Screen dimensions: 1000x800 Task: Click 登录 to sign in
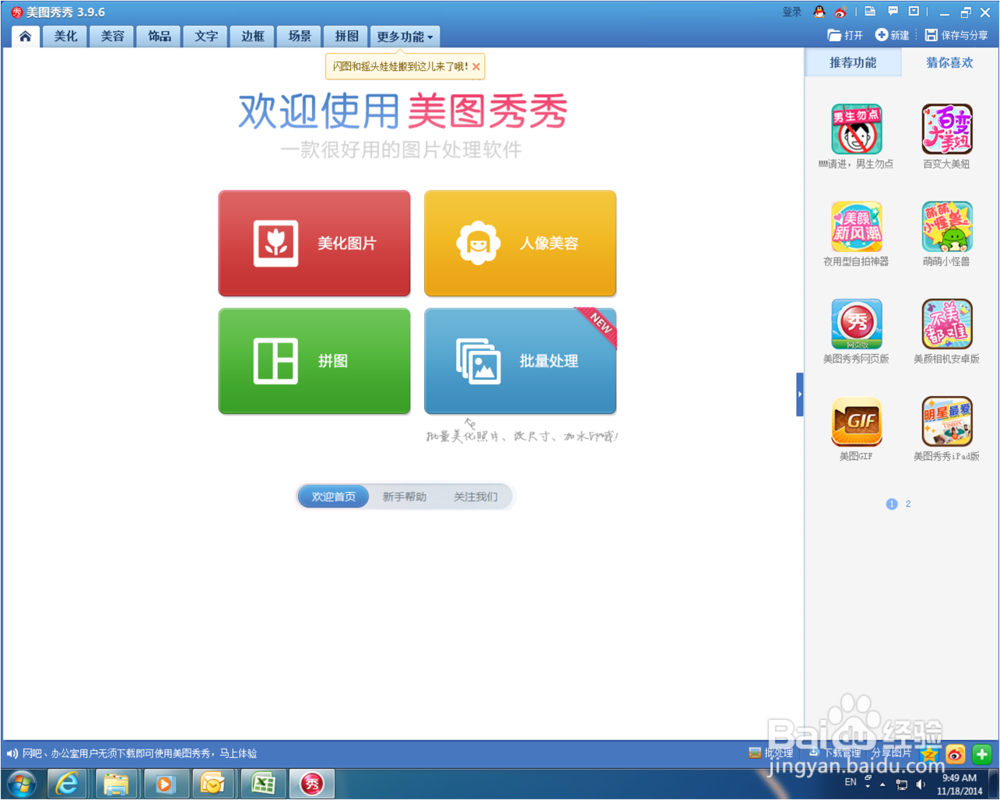(791, 11)
